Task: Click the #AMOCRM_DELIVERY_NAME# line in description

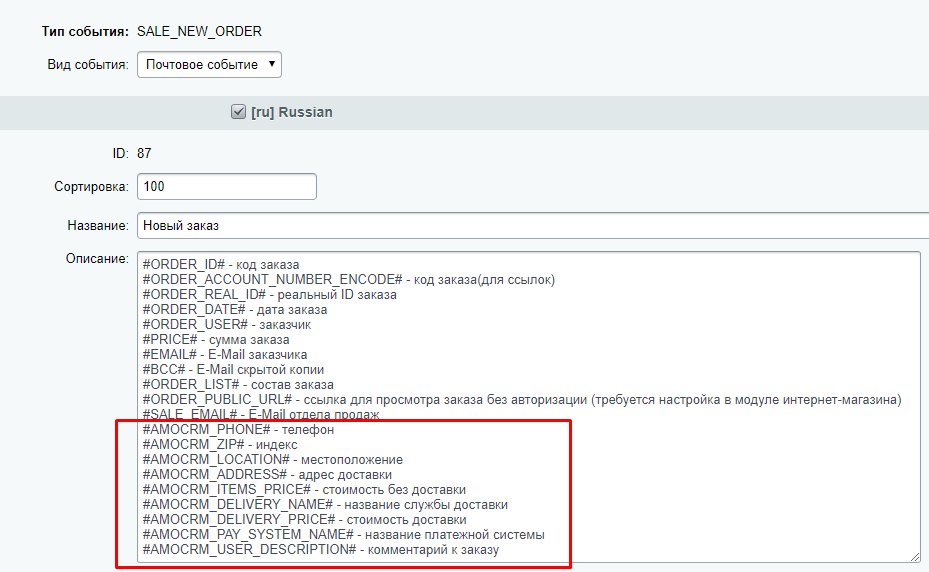Action: (x=325, y=505)
